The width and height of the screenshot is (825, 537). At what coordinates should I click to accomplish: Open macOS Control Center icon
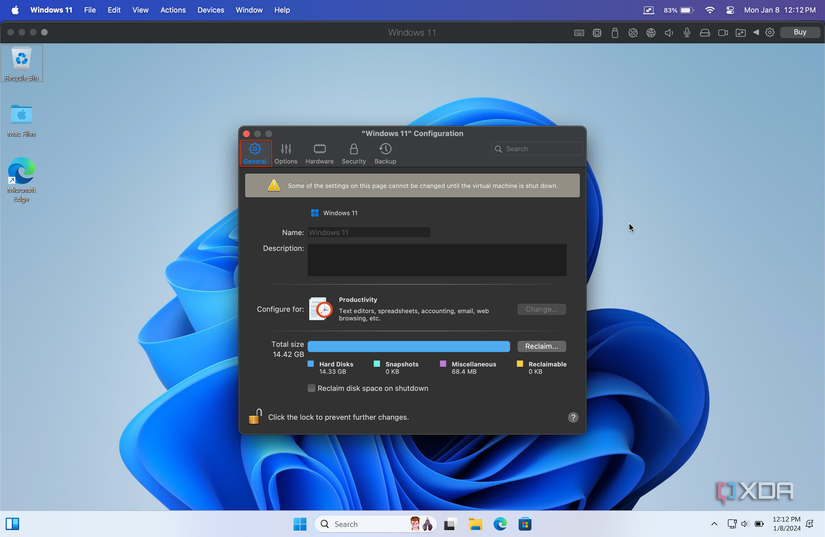[x=730, y=10]
